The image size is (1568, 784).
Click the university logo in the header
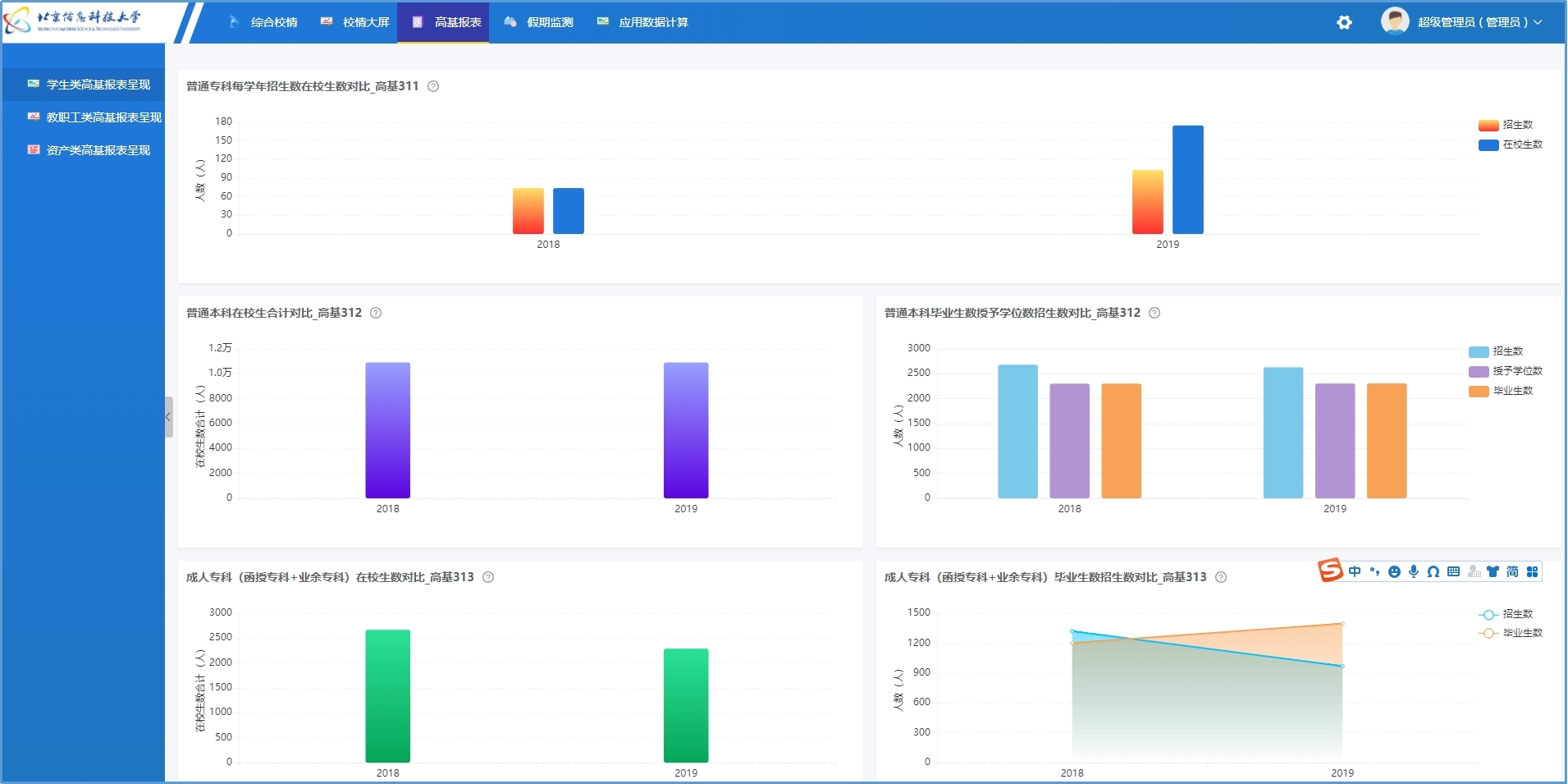72,21
